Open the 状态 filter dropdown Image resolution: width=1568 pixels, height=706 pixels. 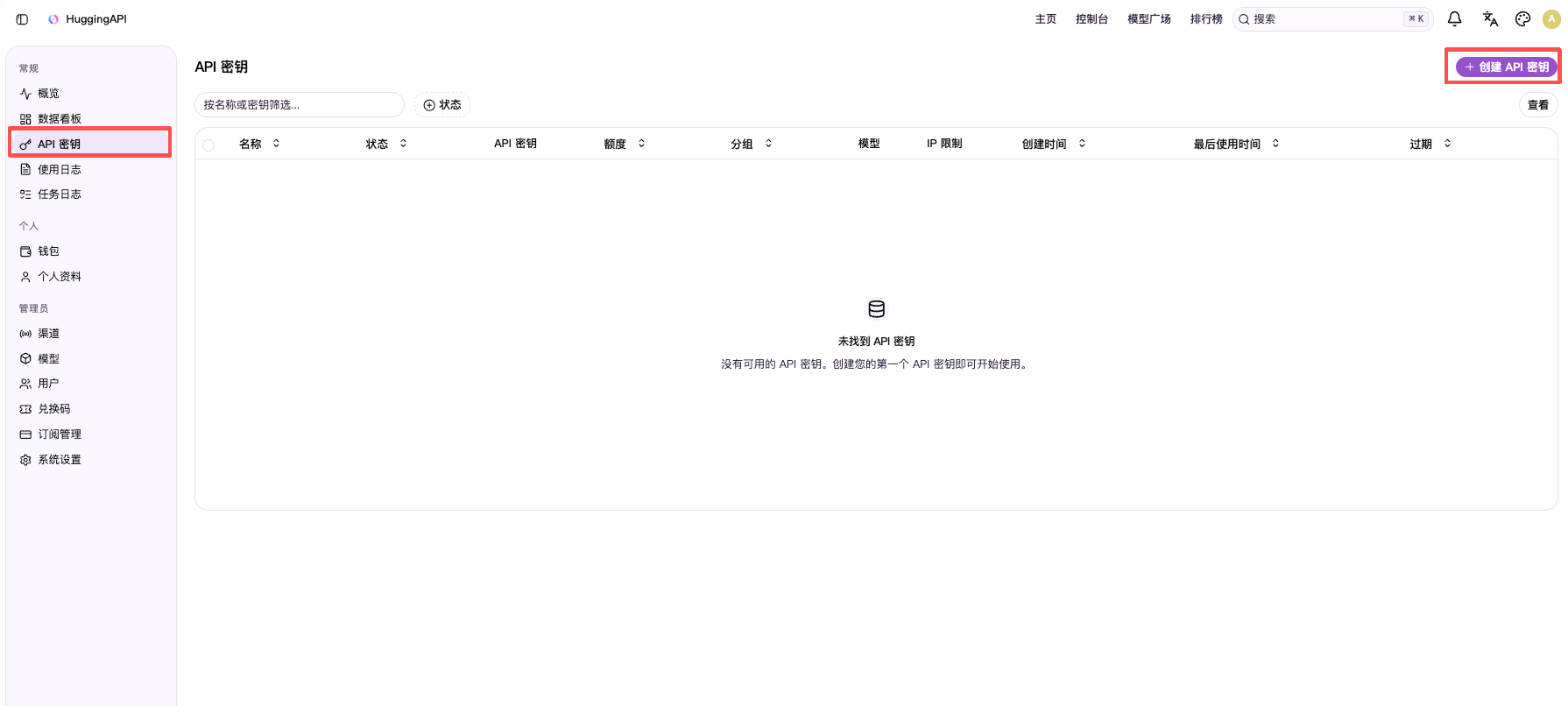(442, 105)
